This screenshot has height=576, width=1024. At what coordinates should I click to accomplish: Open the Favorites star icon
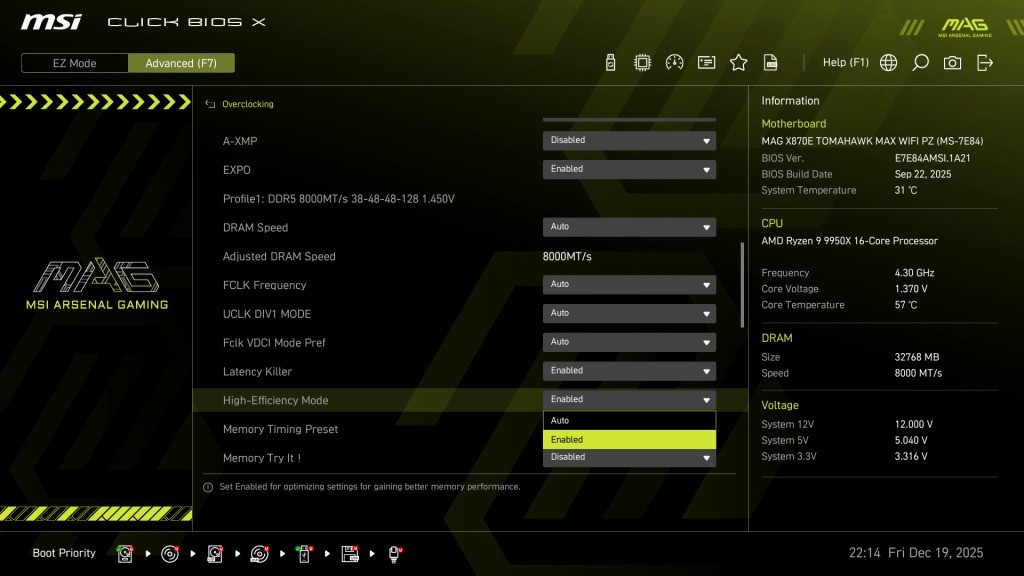tap(739, 63)
